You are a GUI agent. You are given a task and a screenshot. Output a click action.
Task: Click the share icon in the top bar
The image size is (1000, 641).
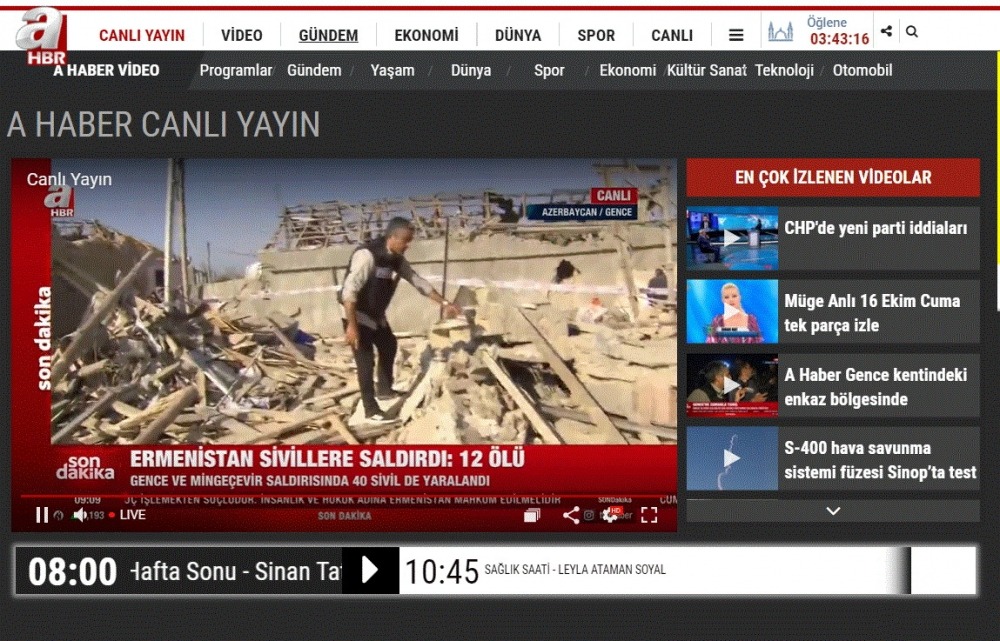(x=886, y=32)
